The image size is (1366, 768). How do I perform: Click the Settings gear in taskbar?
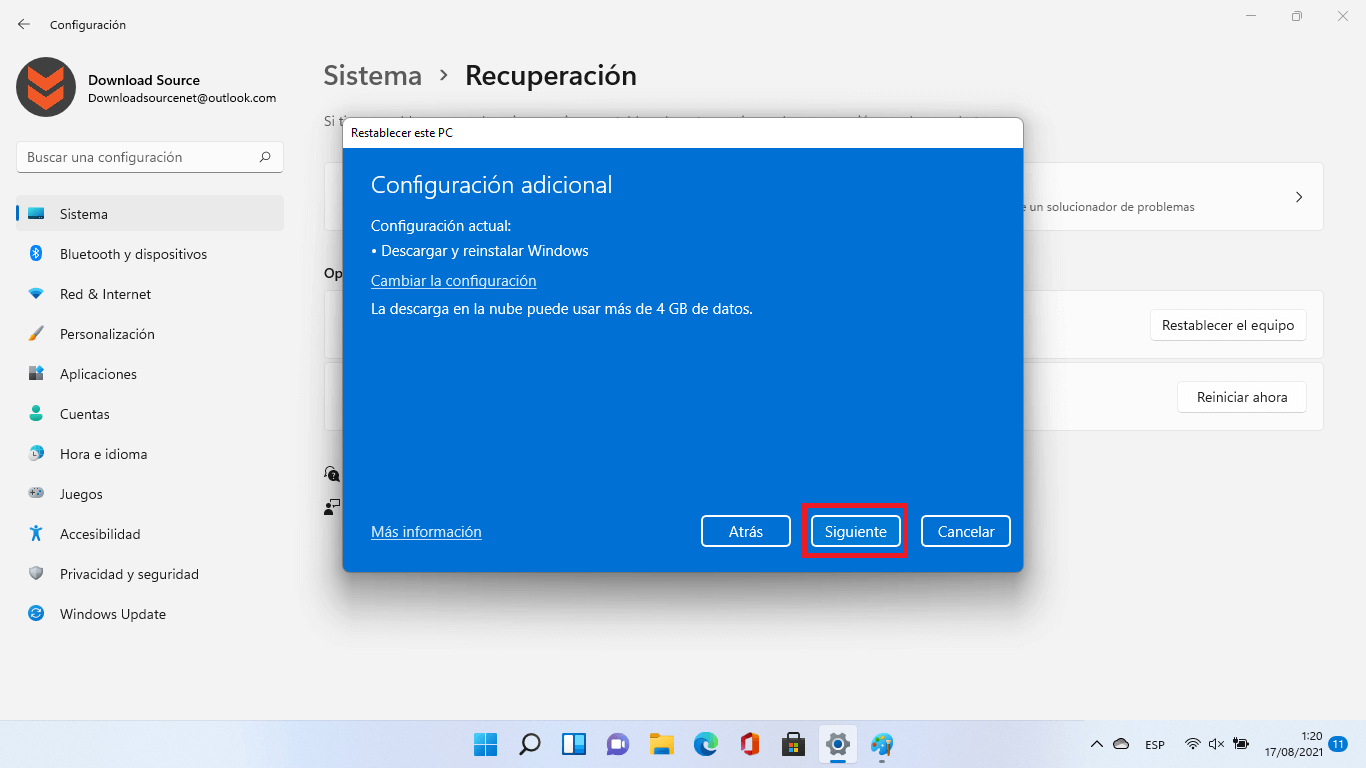point(838,744)
